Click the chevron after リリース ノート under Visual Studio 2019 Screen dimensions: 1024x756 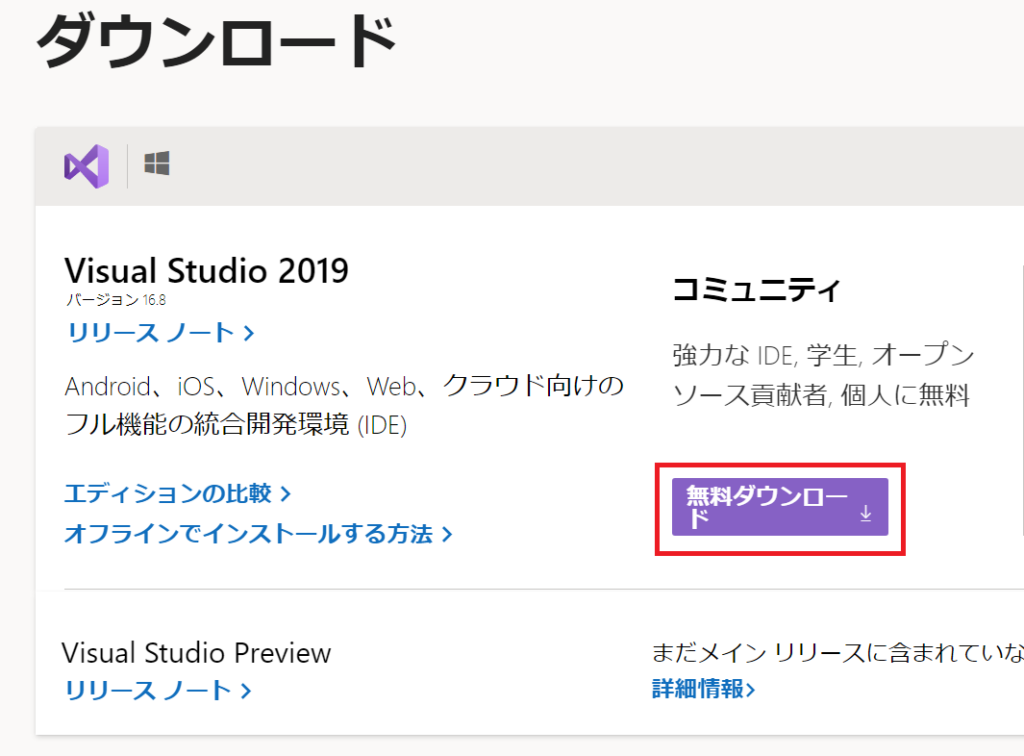[249, 334]
